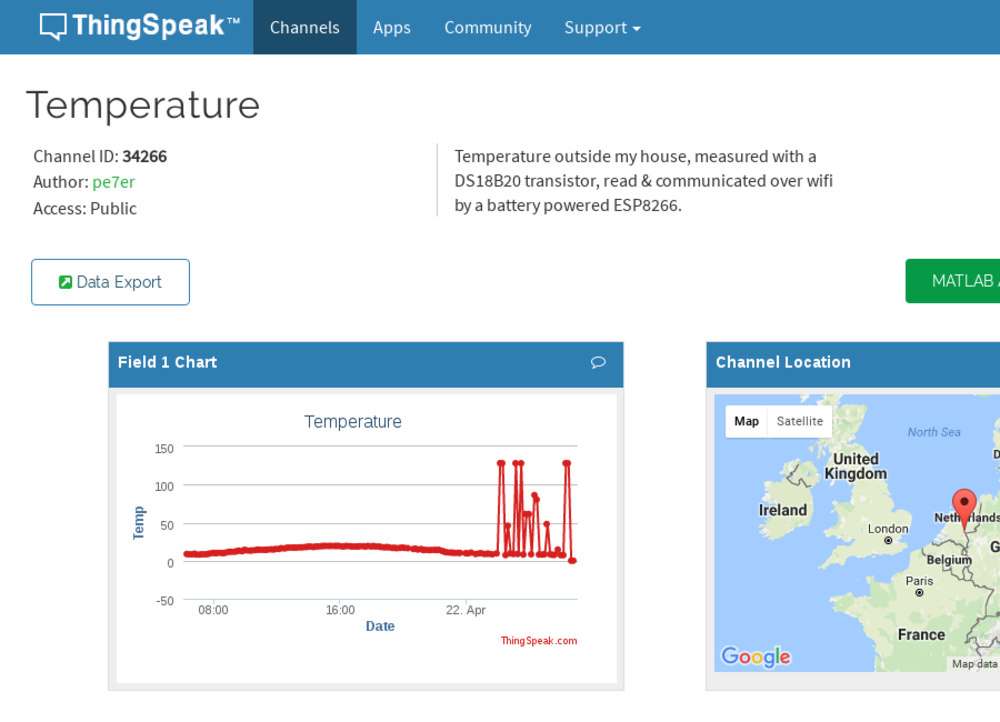Select the Map view option

pos(747,421)
